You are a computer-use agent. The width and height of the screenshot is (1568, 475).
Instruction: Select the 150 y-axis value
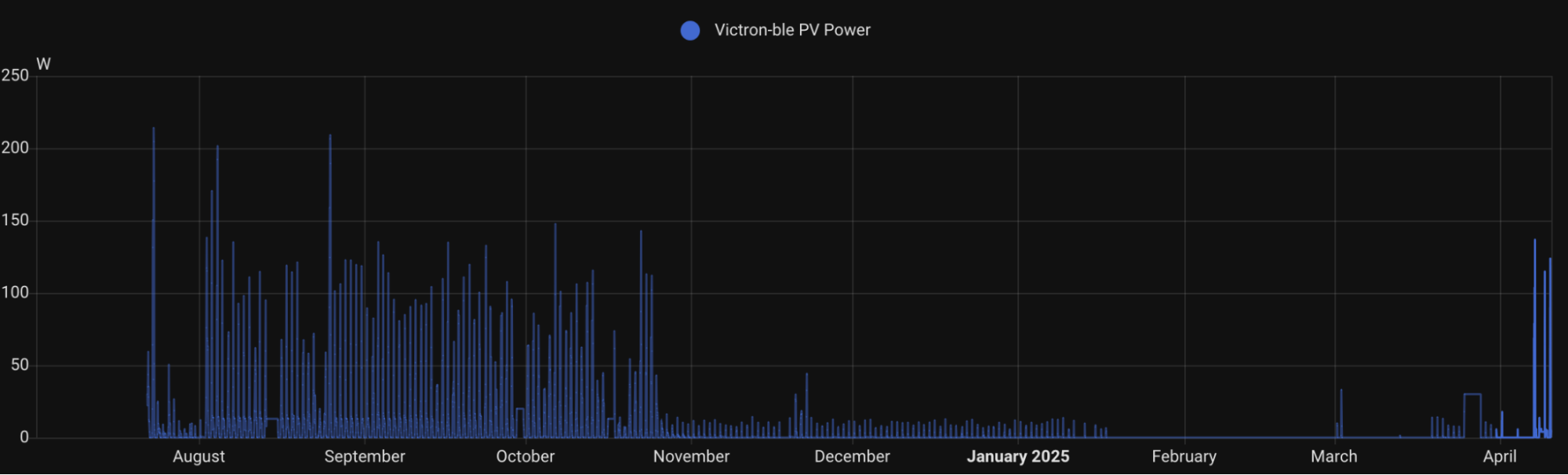(x=15, y=221)
